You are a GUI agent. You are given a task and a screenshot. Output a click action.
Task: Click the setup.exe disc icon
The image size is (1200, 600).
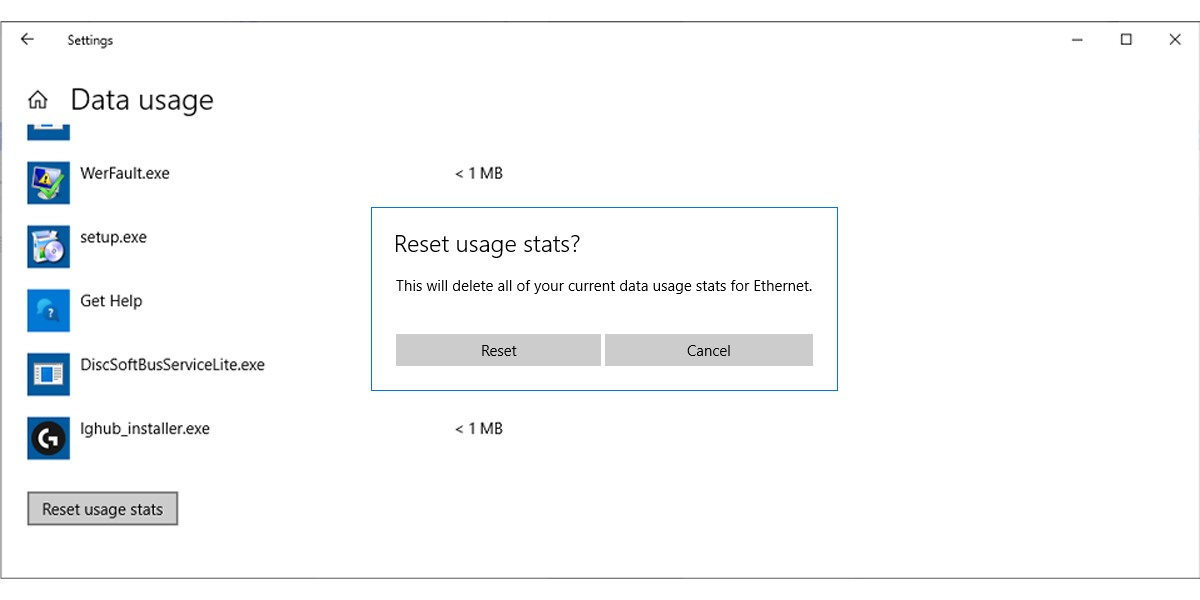point(48,246)
